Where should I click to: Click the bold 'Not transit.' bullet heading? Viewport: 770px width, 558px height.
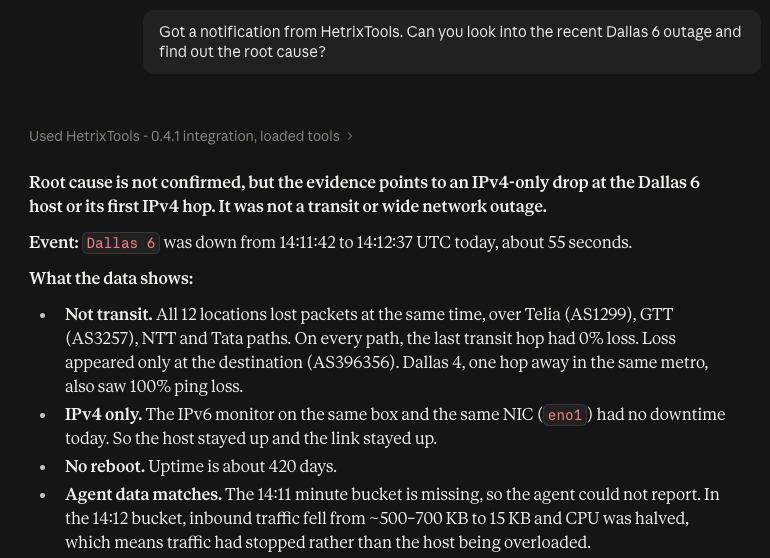pos(109,314)
